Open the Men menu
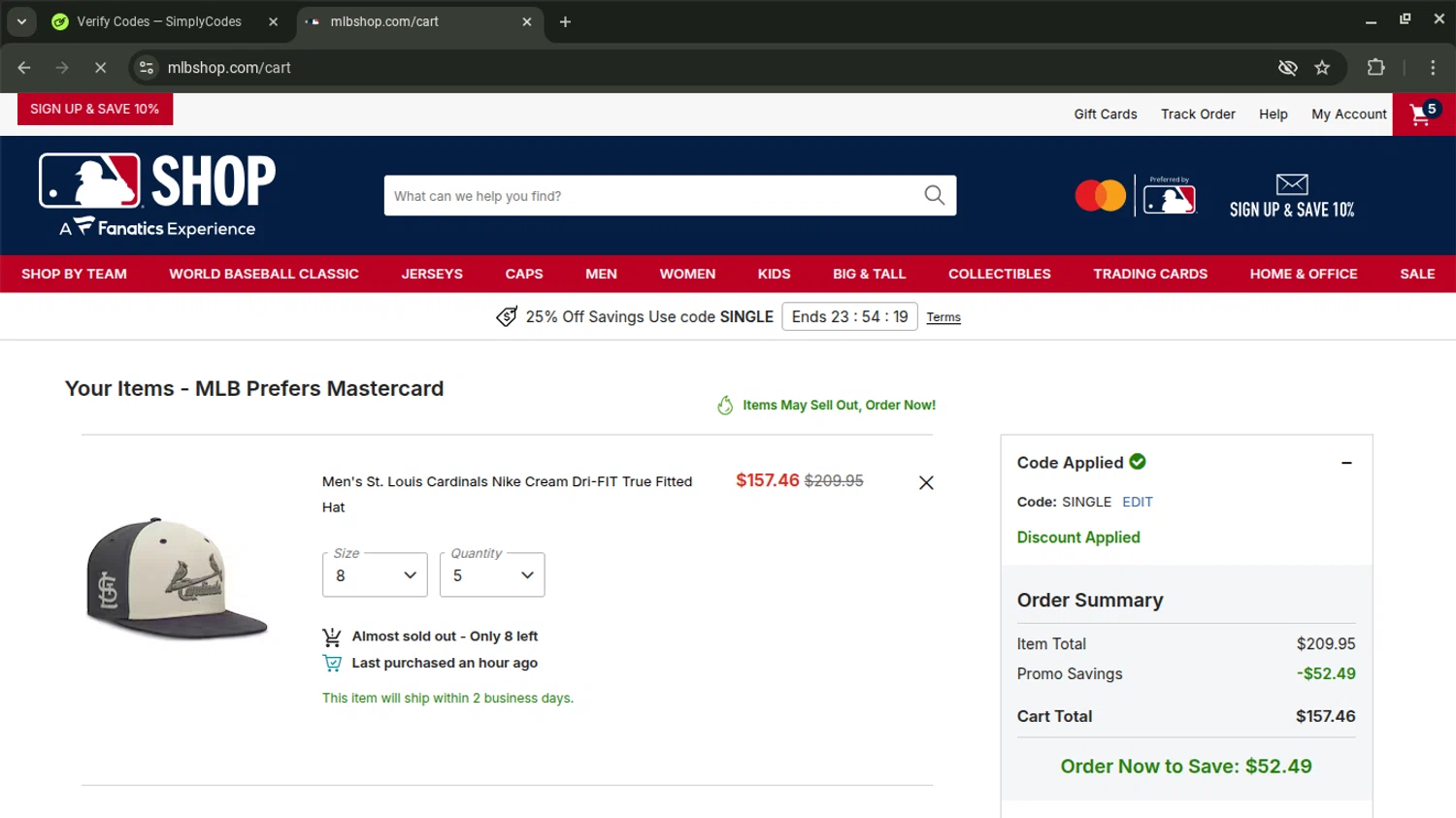Image resolution: width=1456 pixels, height=818 pixels. tap(601, 274)
